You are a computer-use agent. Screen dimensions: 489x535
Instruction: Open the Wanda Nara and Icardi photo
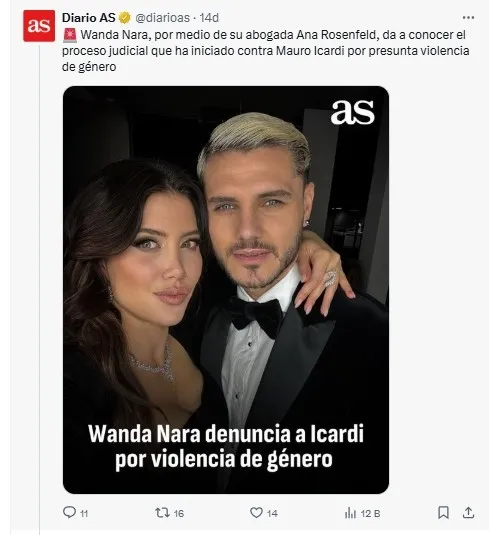(x=226, y=290)
